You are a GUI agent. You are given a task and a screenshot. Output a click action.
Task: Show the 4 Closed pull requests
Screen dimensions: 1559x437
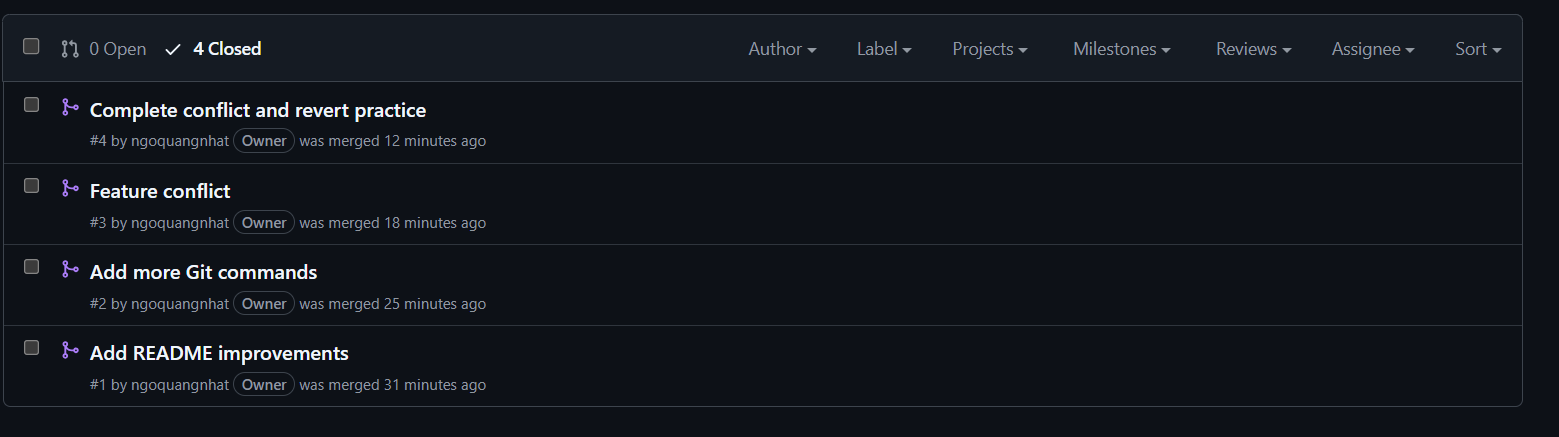(x=213, y=49)
